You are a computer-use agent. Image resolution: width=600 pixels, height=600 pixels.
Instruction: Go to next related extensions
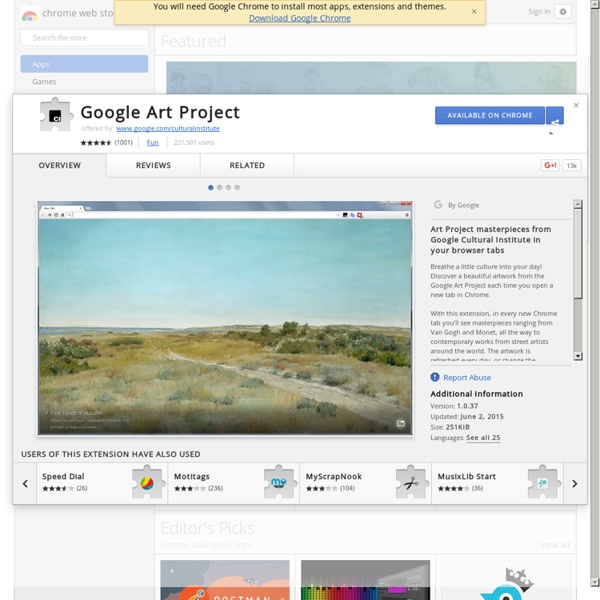pyautogui.click(x=575, y=484)
